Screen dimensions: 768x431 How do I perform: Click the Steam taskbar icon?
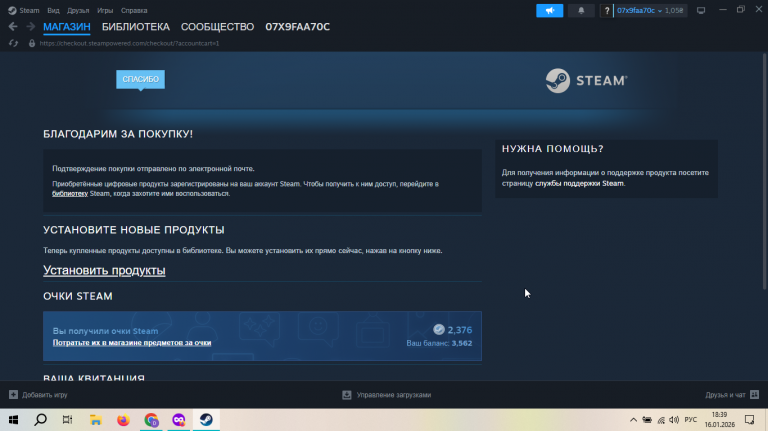(x=206, y=420)
